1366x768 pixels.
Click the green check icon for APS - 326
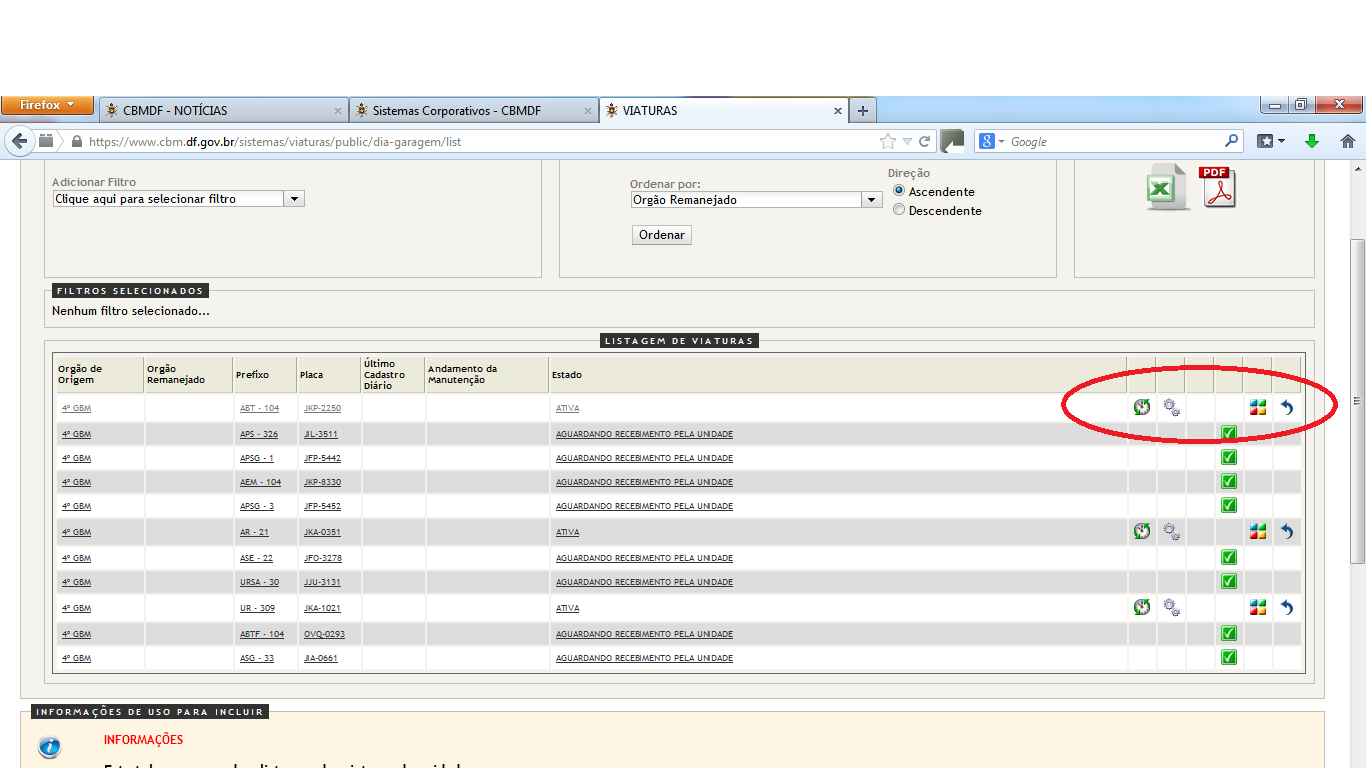point(1229,433)
